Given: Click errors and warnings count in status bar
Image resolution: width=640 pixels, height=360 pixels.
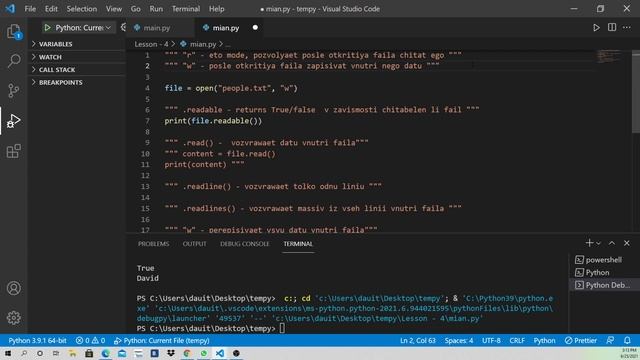Looking at the screenshot, I should click(90, 340).
